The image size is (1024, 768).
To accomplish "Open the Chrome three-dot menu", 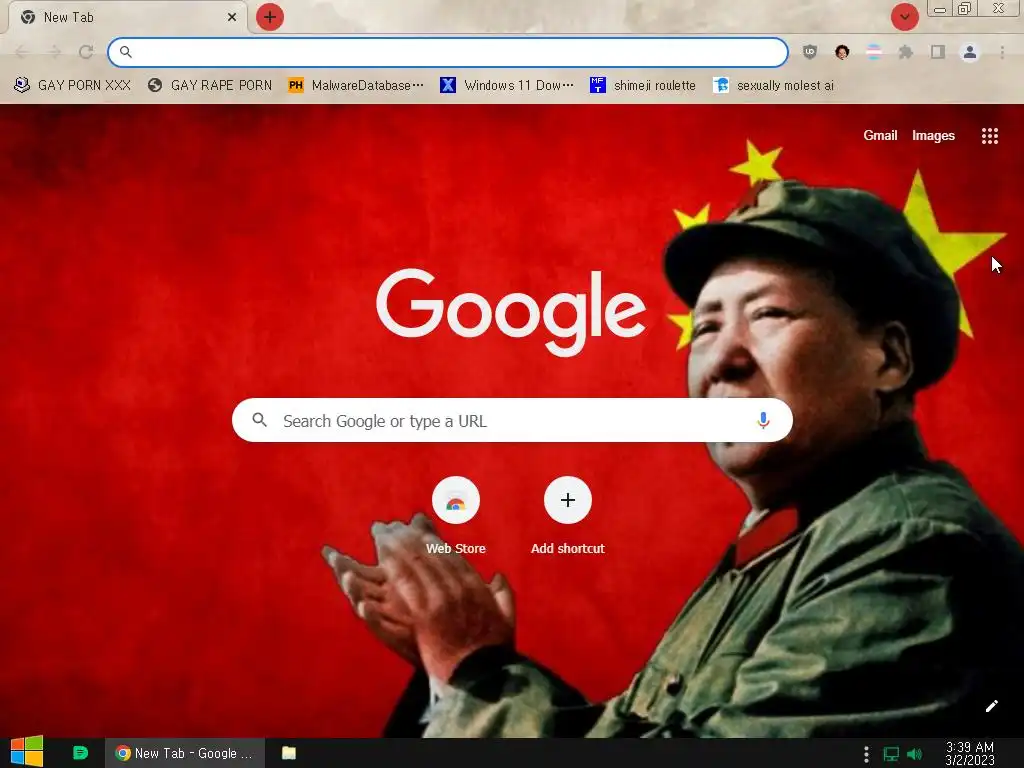I will (x=1002, y=52).
